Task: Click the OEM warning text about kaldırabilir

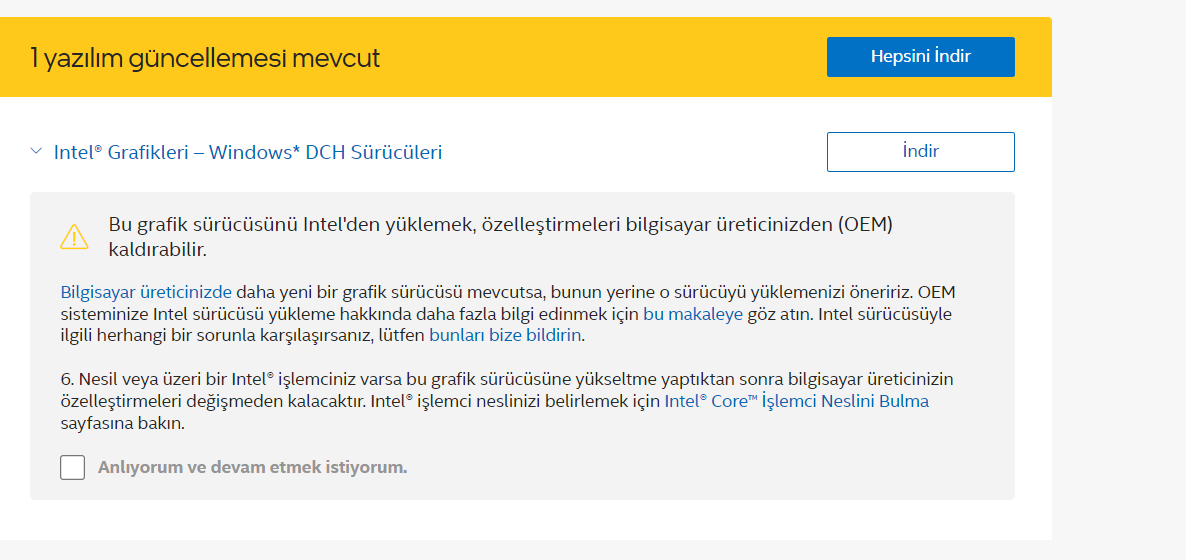Action: click(x=501, y=237)
